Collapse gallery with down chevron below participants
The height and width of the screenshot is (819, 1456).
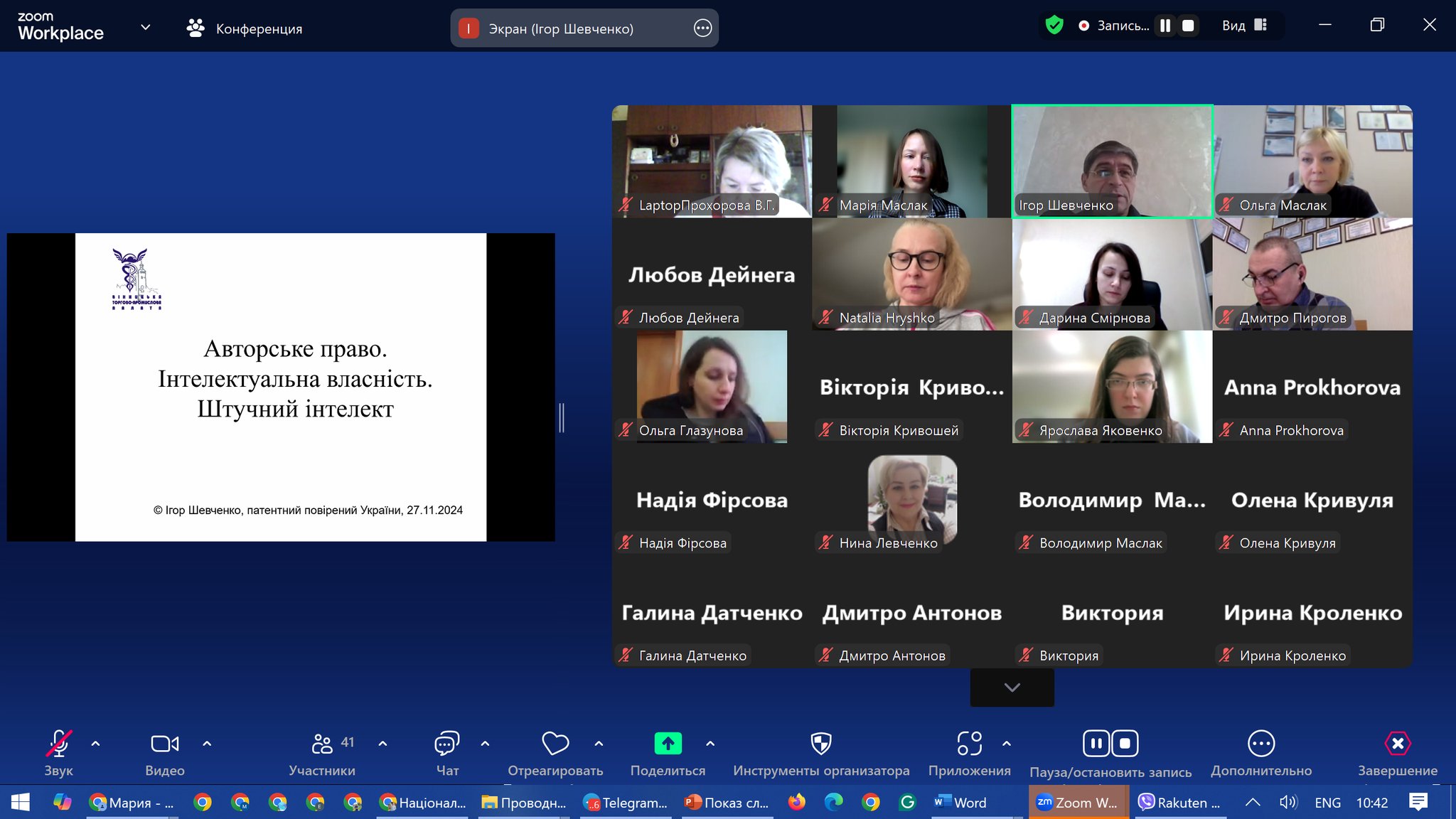click(1012, 687)
